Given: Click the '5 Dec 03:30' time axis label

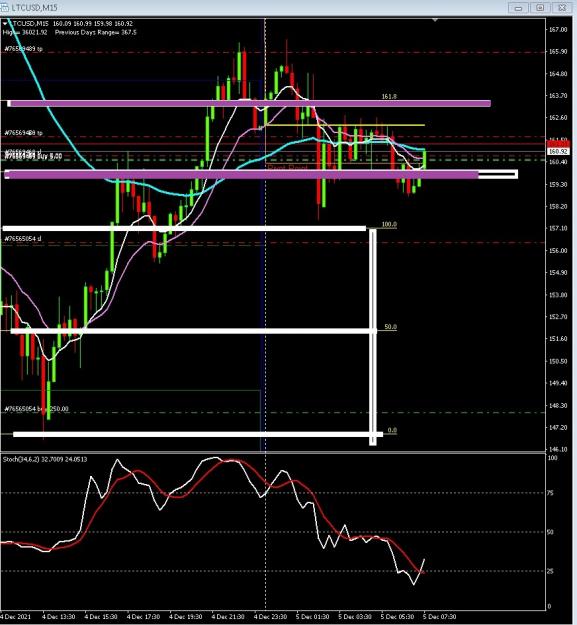Looking at the screenshot, I should [355, 617].
